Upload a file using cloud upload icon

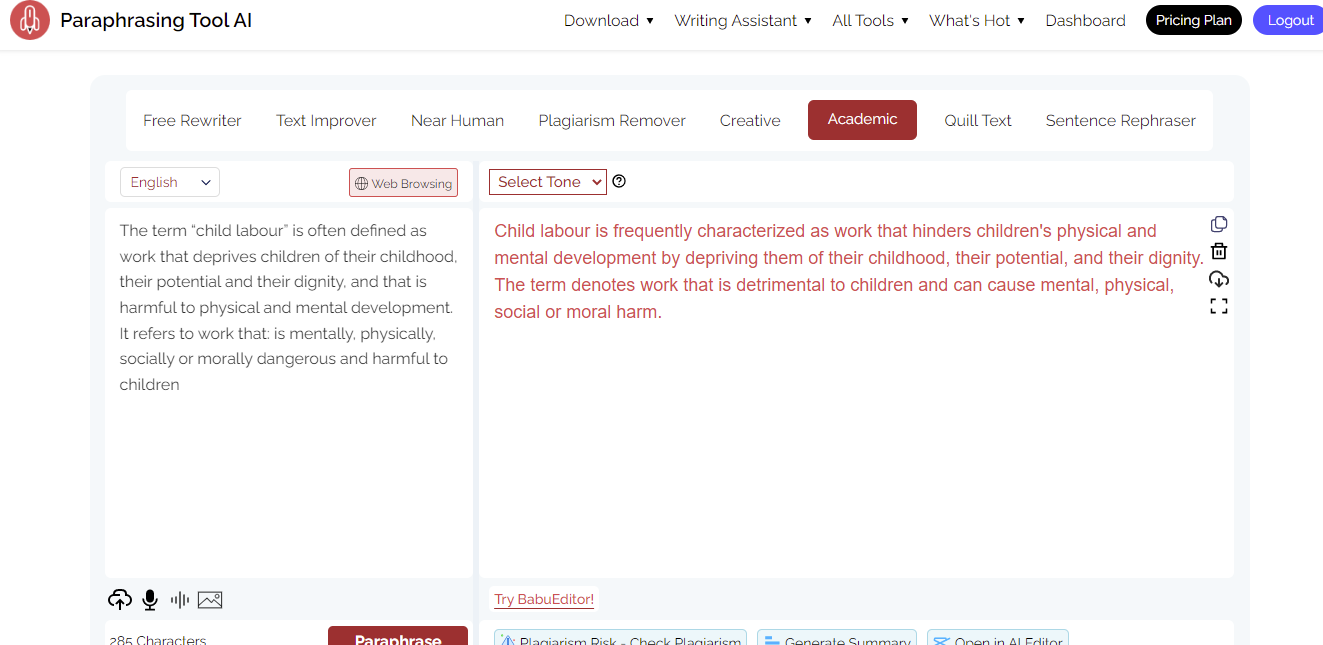coord(120,600)
